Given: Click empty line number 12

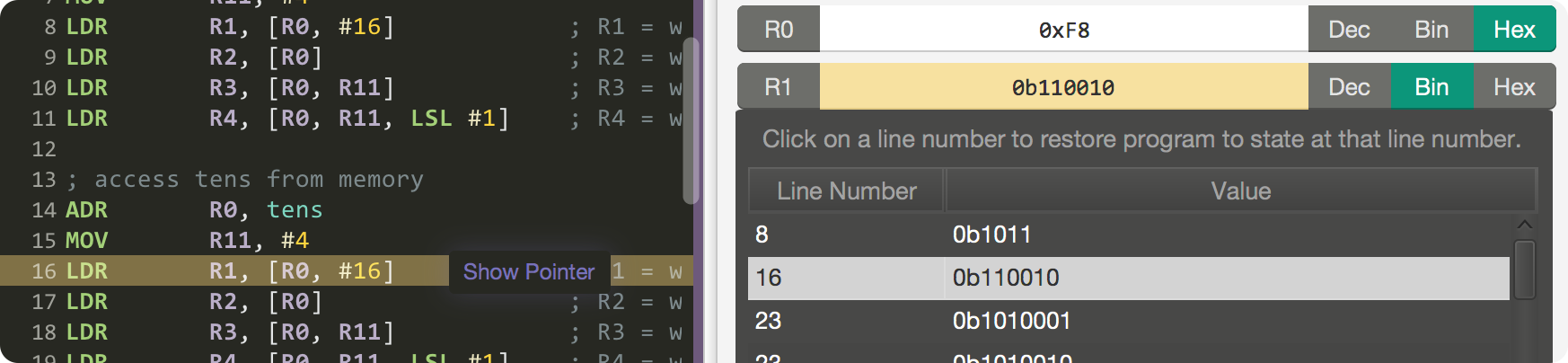Looking at the screenshot, I should (44, 149).
